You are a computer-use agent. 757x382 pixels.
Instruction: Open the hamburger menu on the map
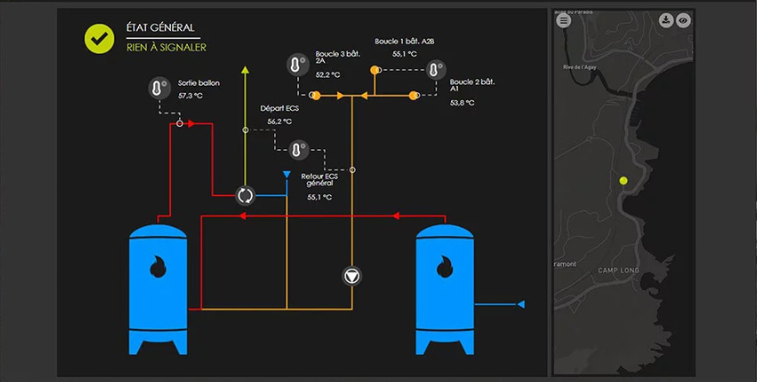[563, 20]
